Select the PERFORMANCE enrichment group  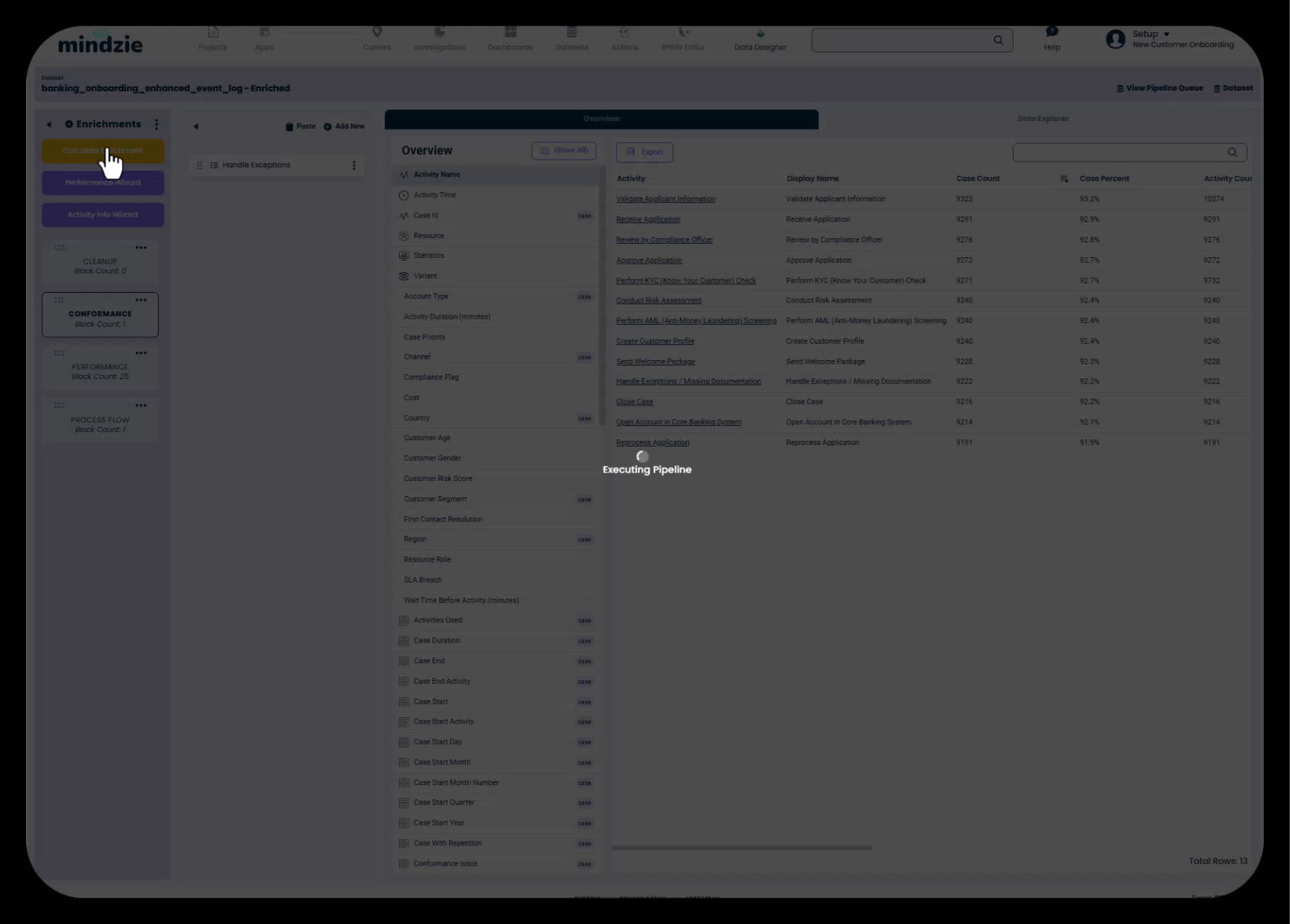click(100, 371)
